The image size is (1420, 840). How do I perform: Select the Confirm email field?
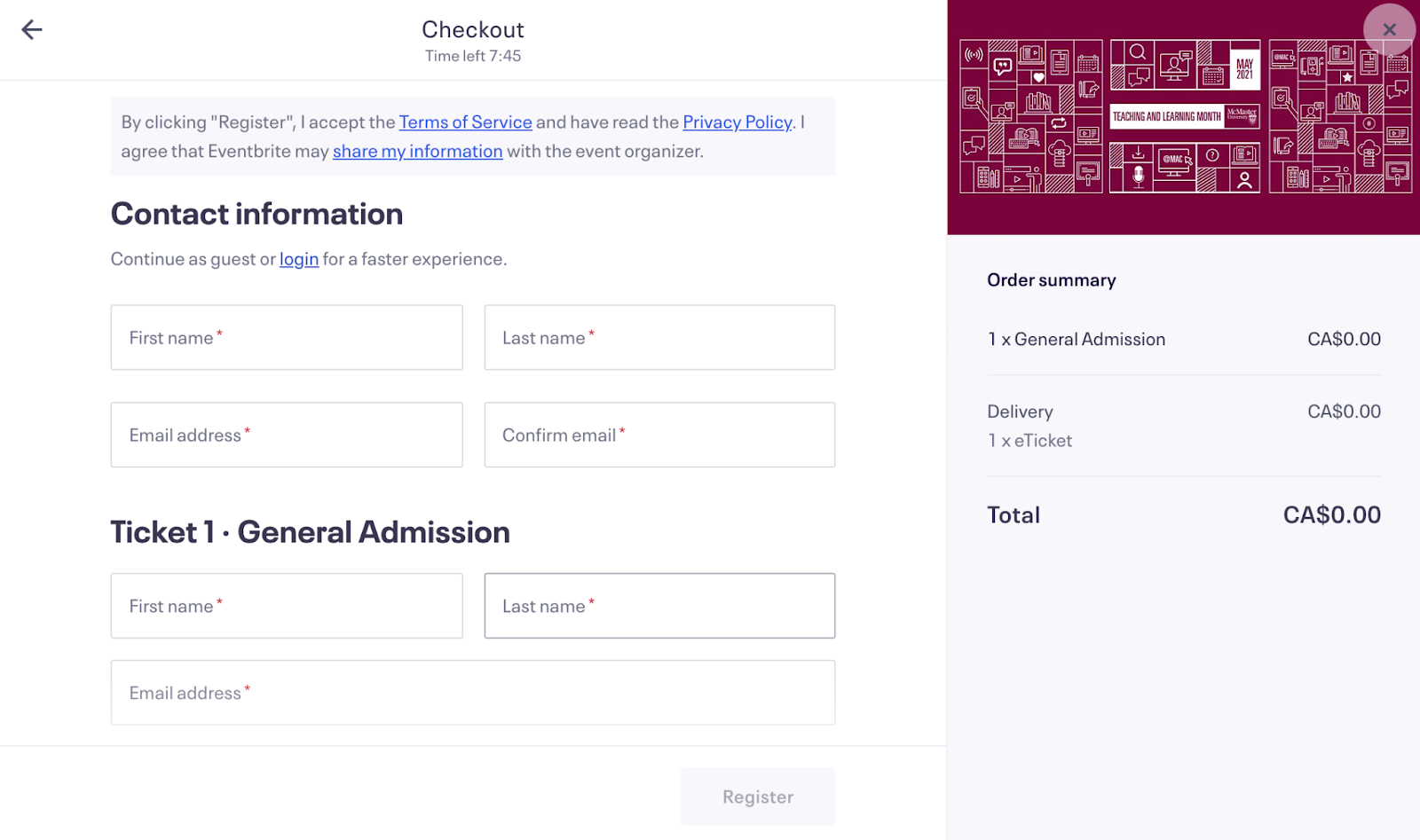(659, 436)
